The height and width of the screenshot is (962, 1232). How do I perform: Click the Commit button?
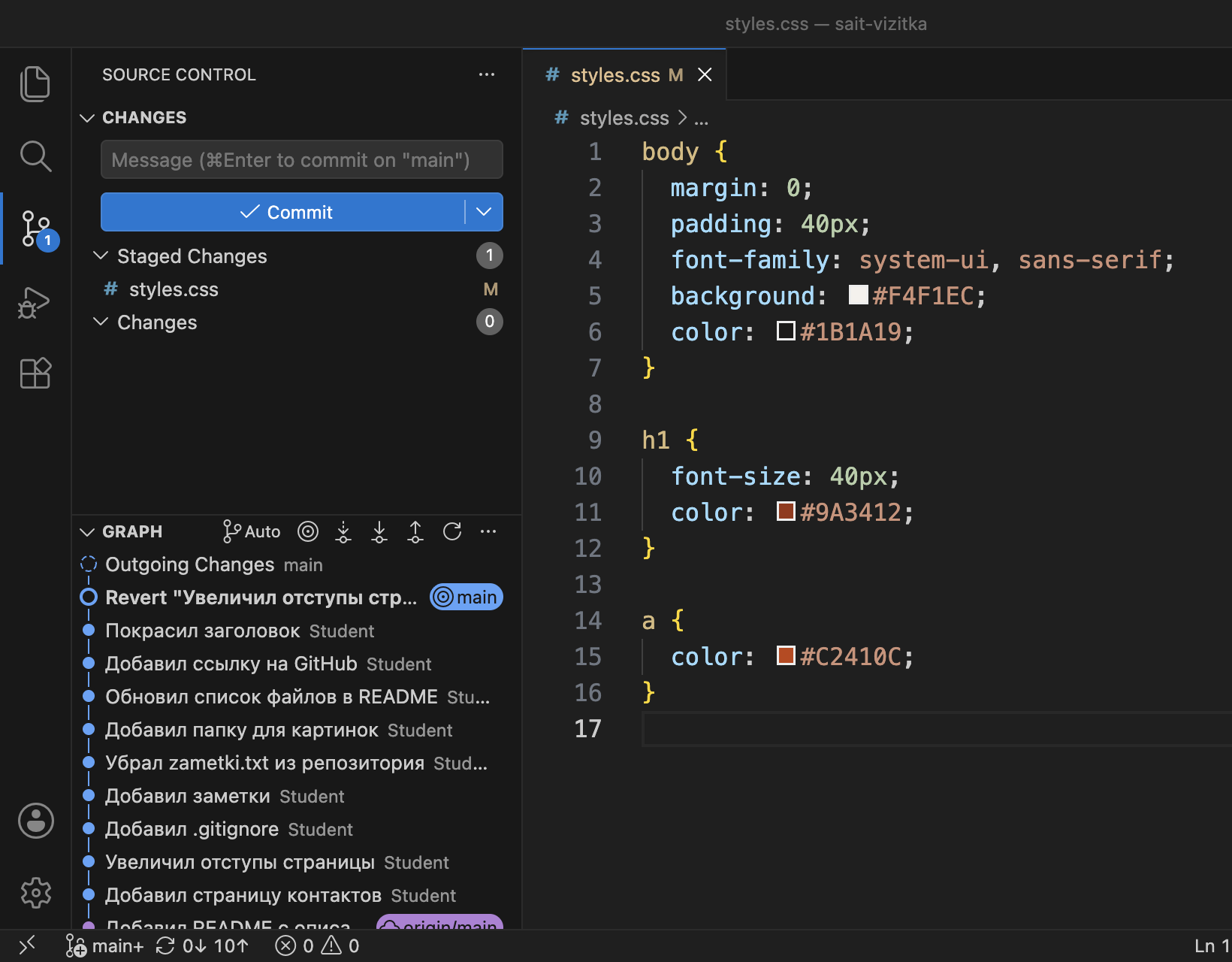point(283,212)
